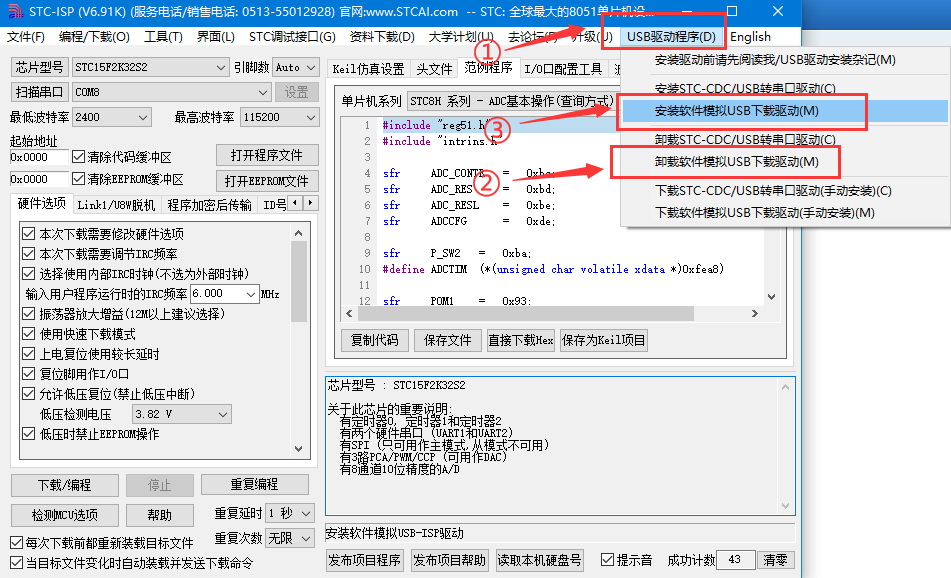Switch to I/O口配置工具 tab
Image resolution: width=951 pixels, height=578 pixels.
[x=563, y=69]
